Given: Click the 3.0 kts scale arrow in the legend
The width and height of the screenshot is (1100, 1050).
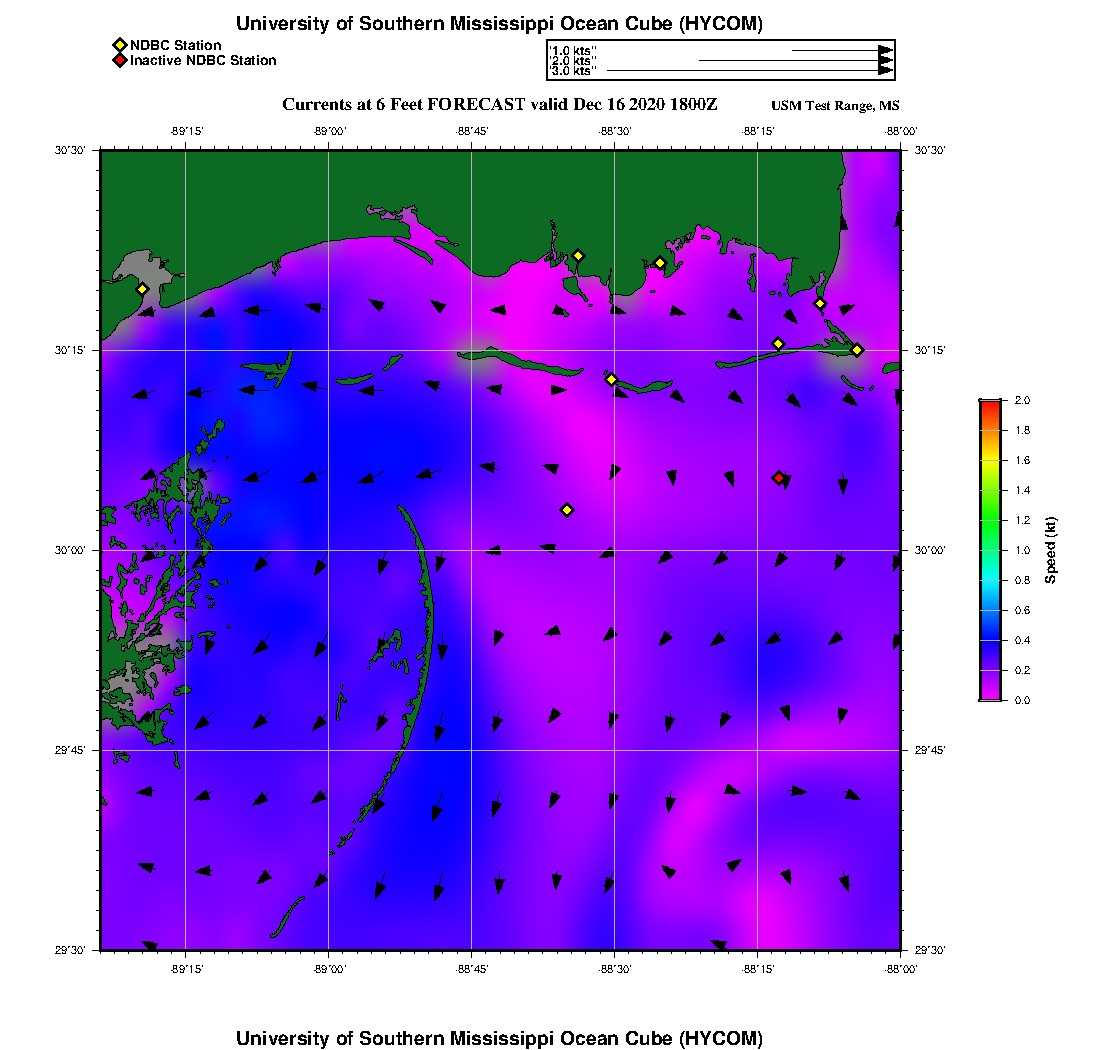Looking at the screenshot, I should click(750, 71).
